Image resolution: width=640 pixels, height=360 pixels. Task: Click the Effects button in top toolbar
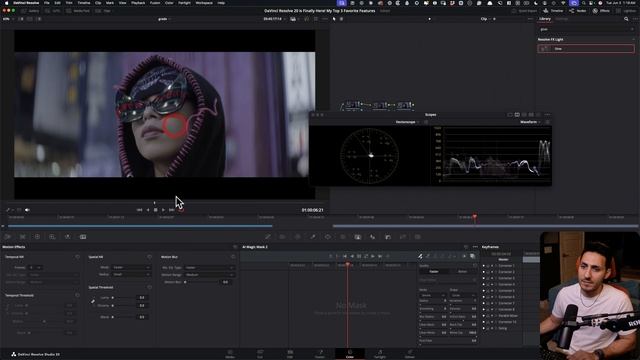602,11
